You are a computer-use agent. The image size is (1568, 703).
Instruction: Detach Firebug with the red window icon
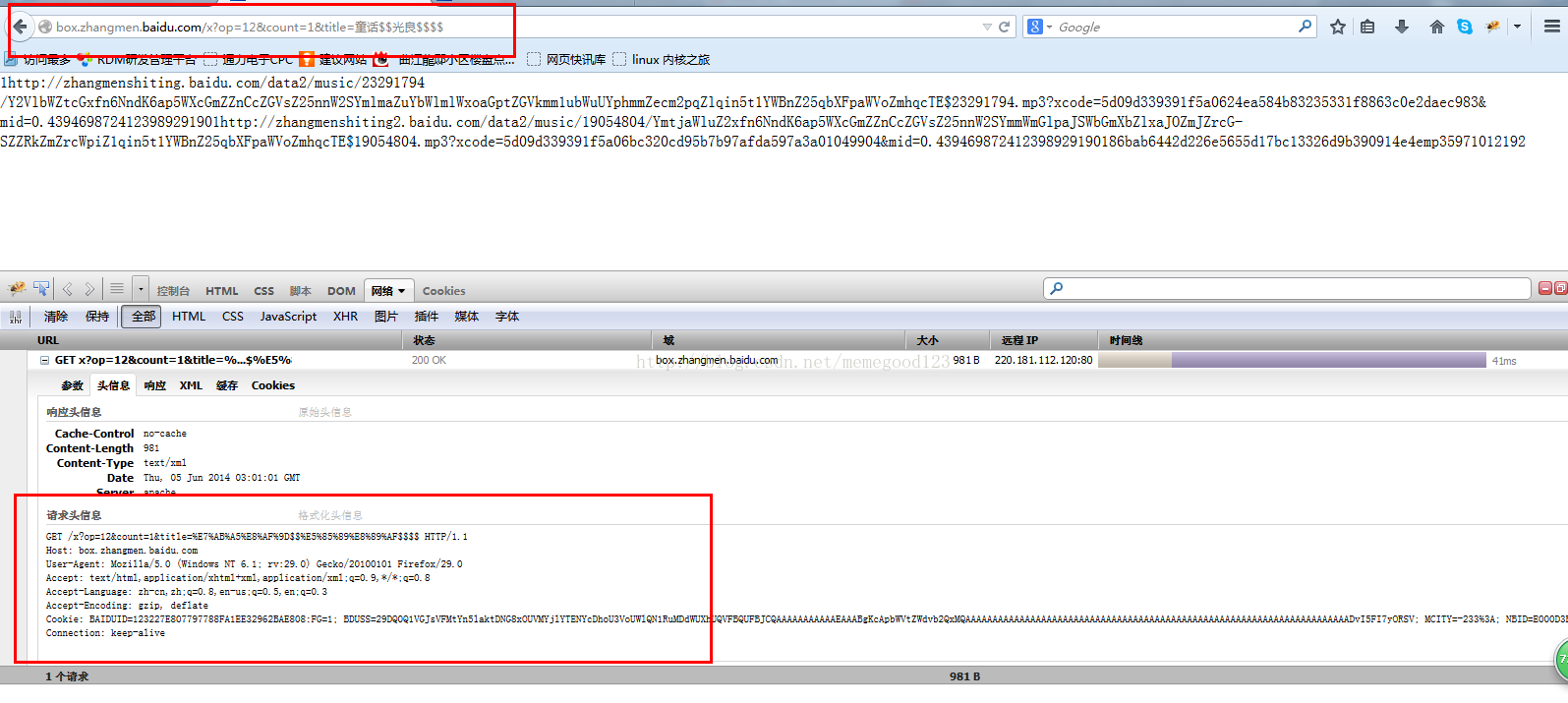(1560, 288)
